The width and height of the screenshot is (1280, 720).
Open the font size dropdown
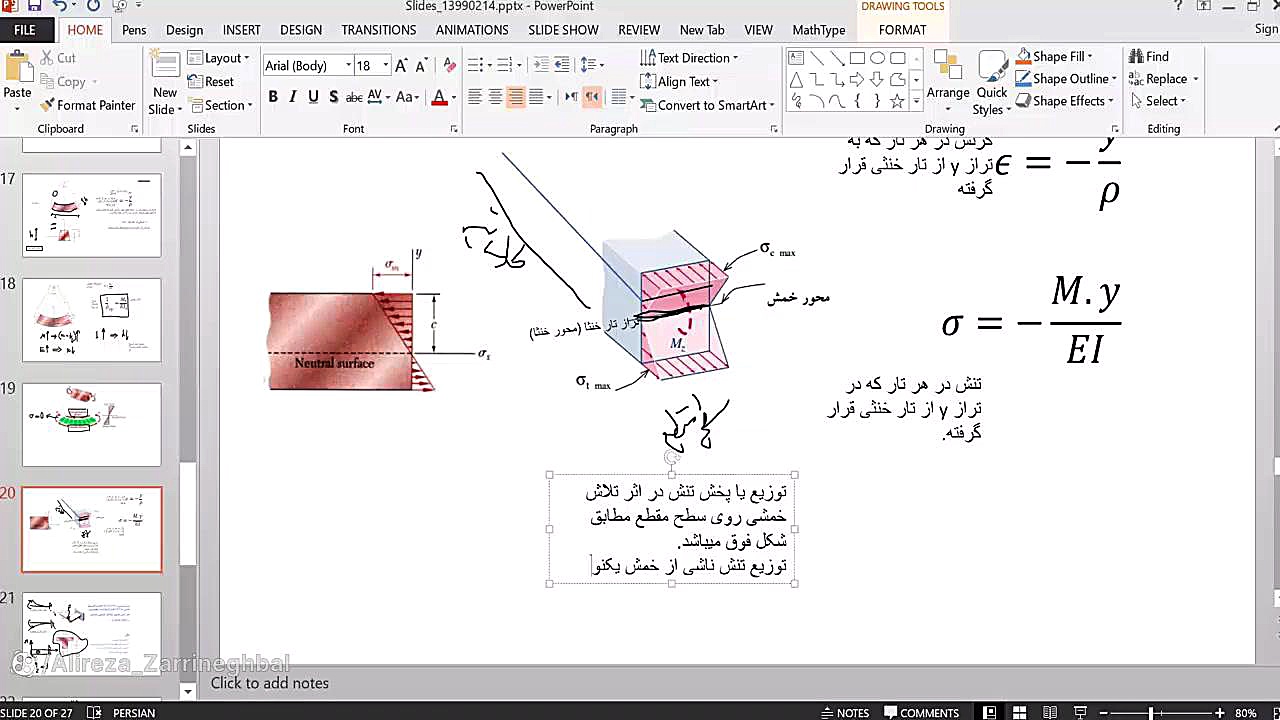click(386, 66)
